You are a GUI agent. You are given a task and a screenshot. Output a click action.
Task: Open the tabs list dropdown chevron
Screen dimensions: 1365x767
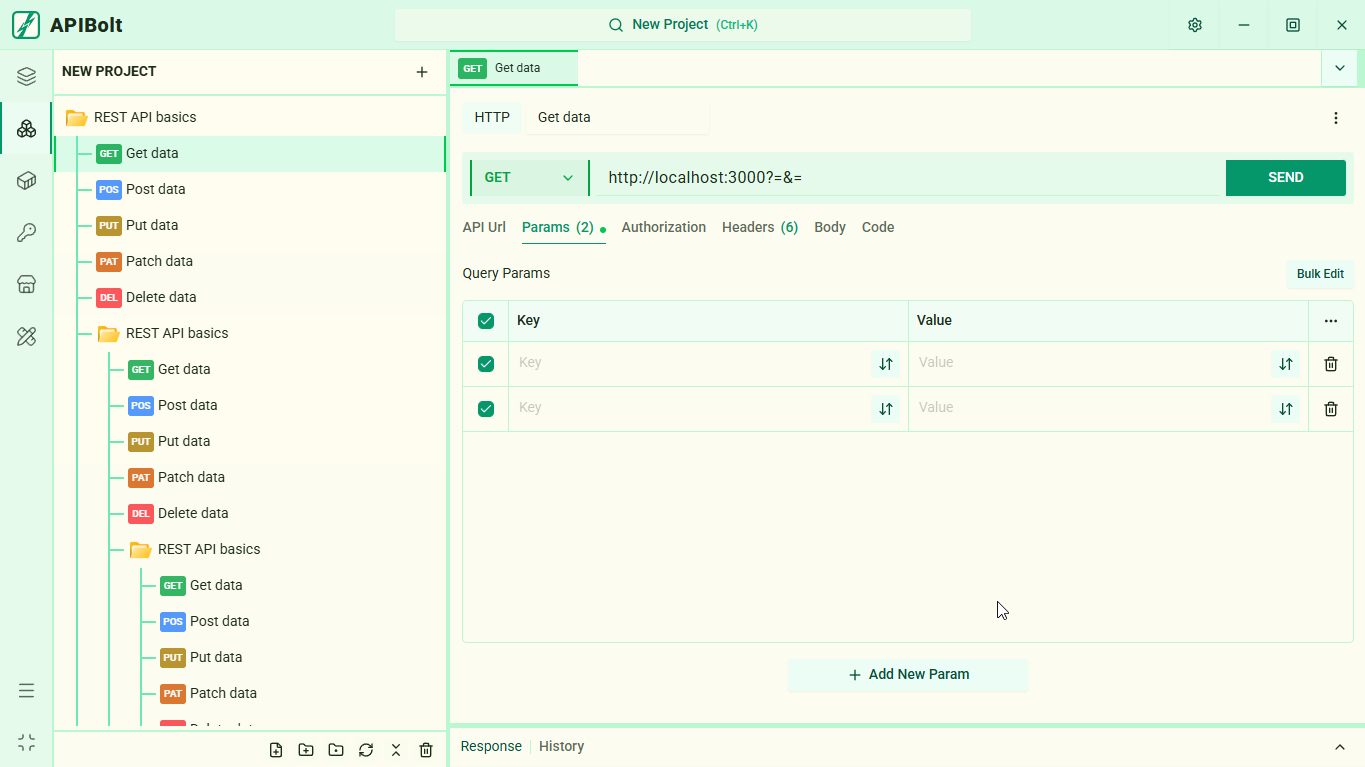pyautogui.click(x=1340, y=68)
